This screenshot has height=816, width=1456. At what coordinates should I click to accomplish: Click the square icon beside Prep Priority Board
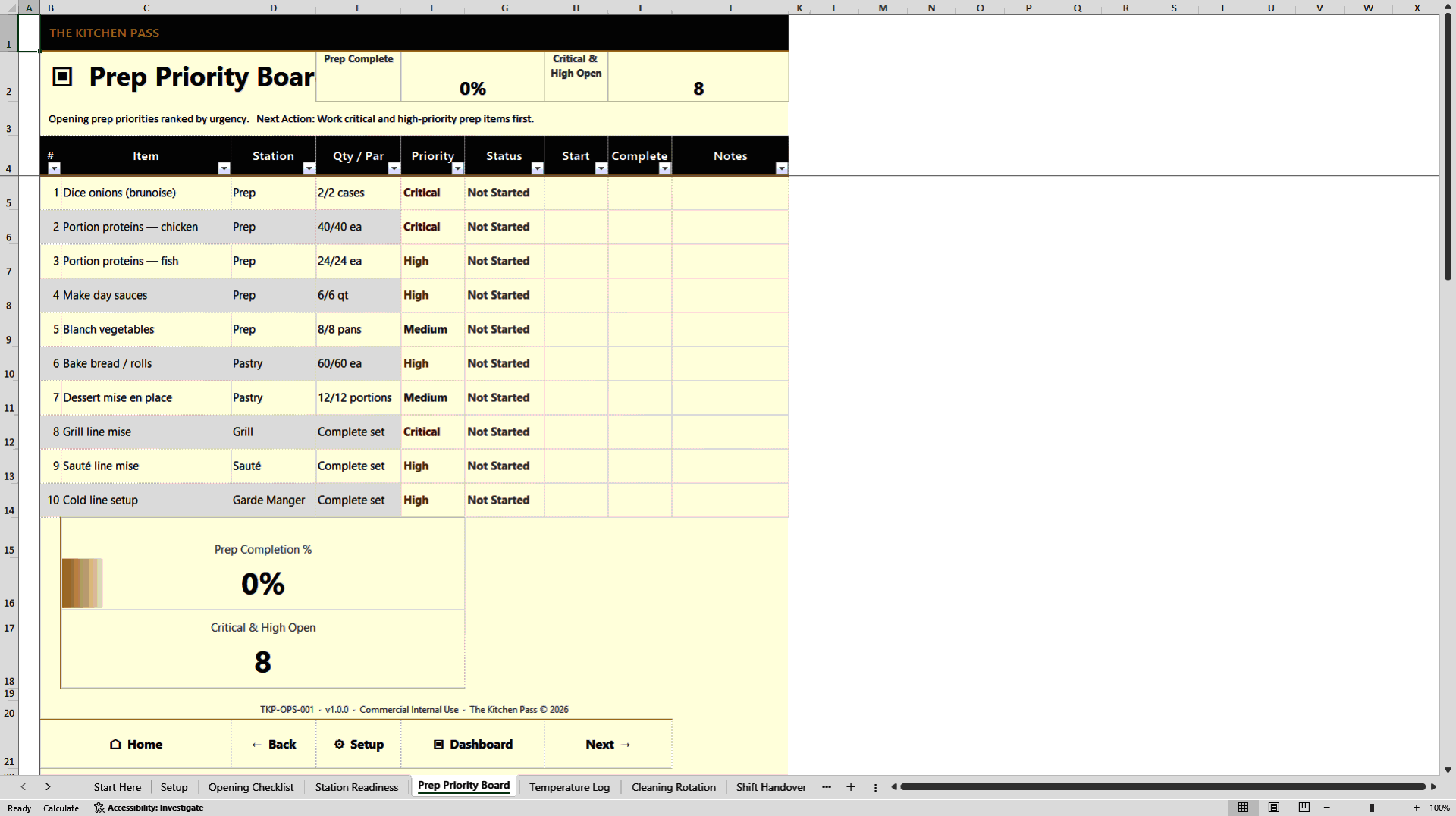[x=62, y=77]
